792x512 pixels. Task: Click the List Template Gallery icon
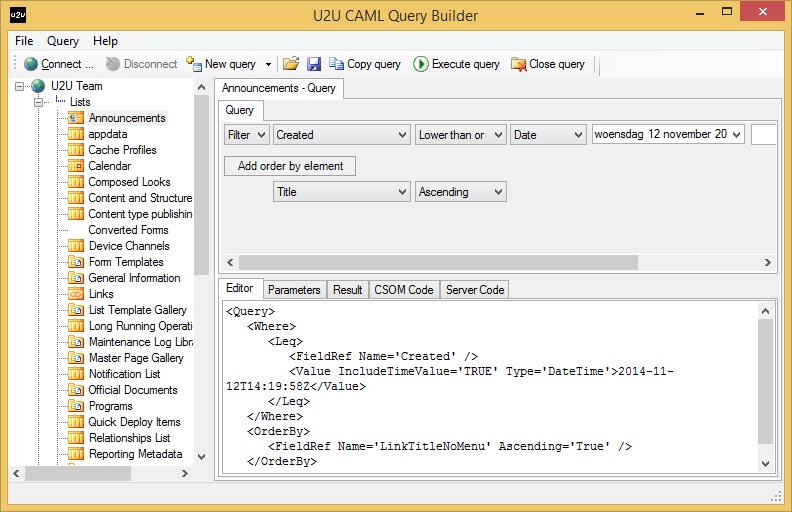[x=76, y=310]
